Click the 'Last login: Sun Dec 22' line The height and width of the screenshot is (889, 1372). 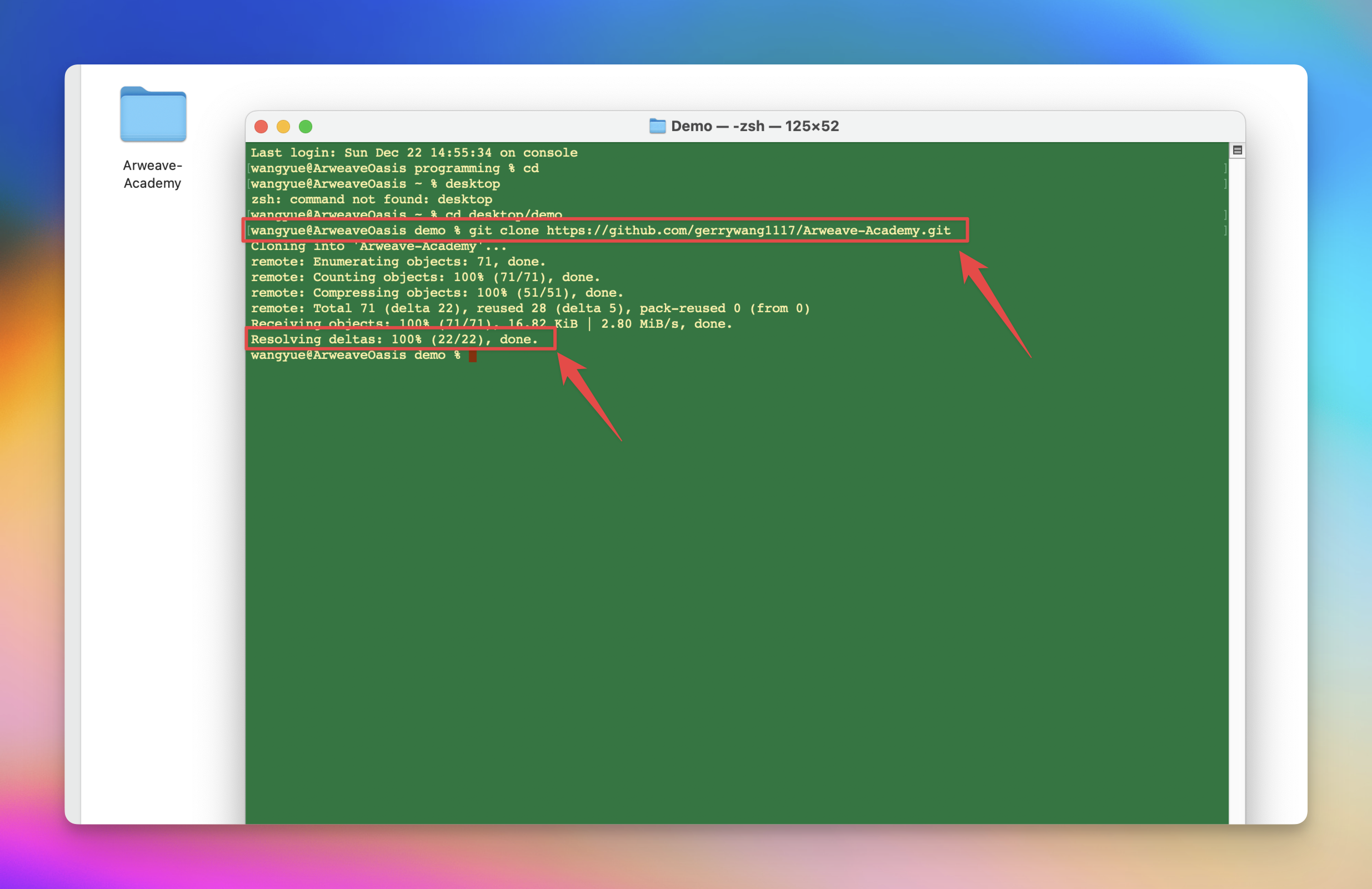414,152
